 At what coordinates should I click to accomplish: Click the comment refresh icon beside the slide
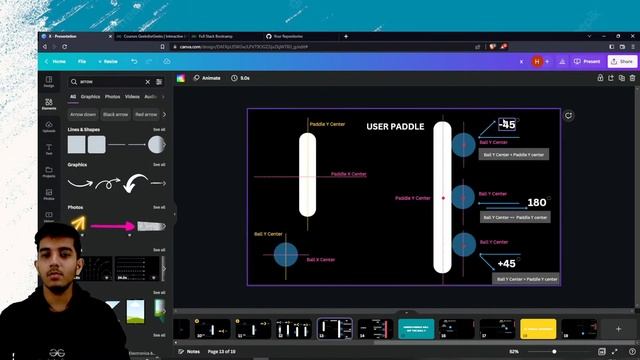coord(569,116)
